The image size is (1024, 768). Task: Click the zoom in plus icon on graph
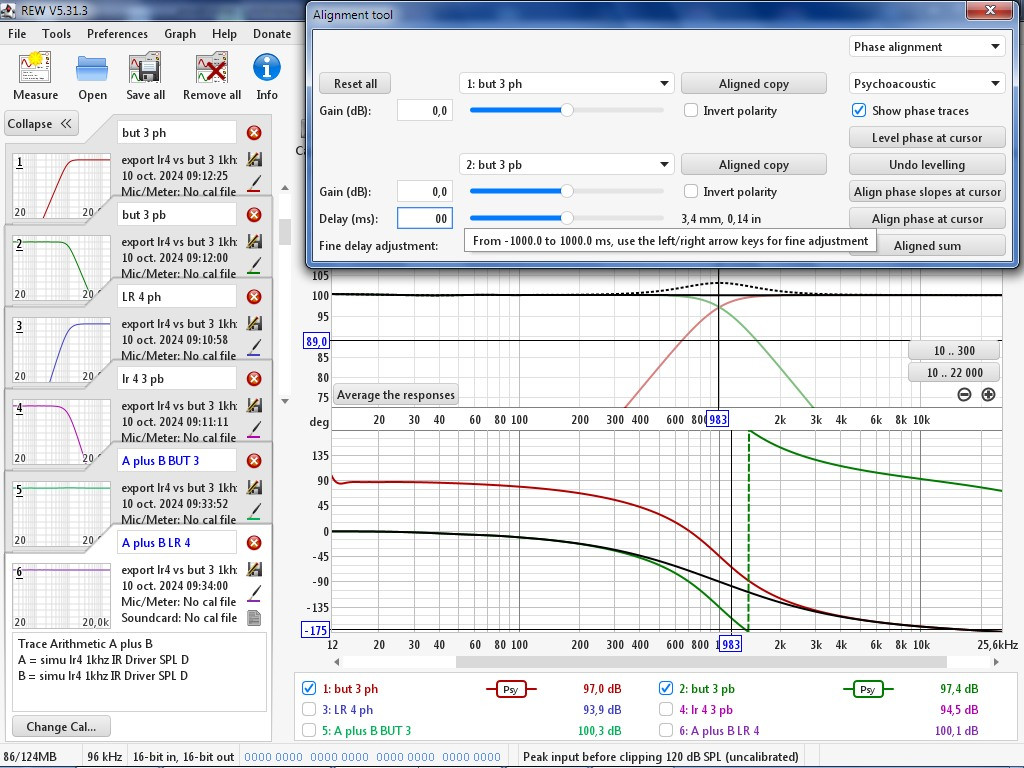click(988, 395)
